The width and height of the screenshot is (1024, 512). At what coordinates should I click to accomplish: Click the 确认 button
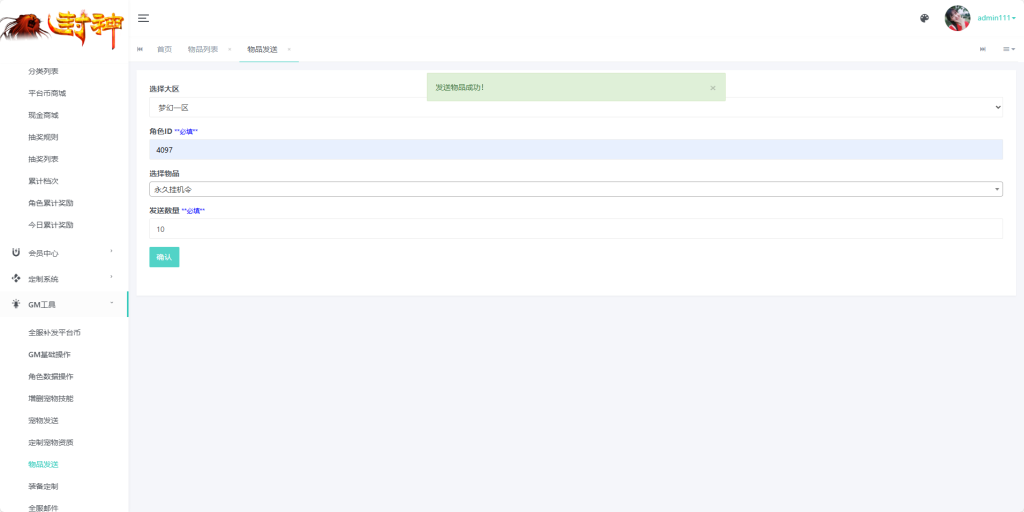pyautogui.click(x=164, y=257)
